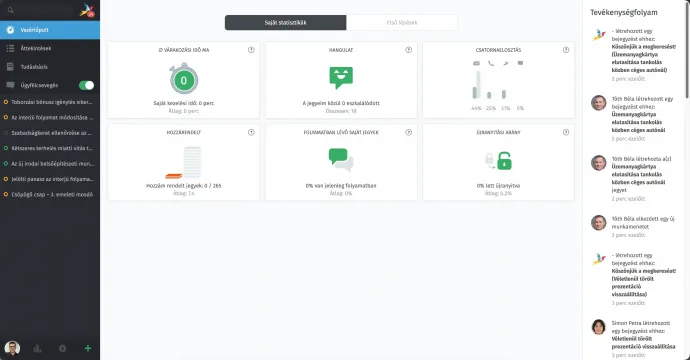Screen dimensions: 690x360
Task: Click the green plus new ticket icon
Action: coord(88,349)
